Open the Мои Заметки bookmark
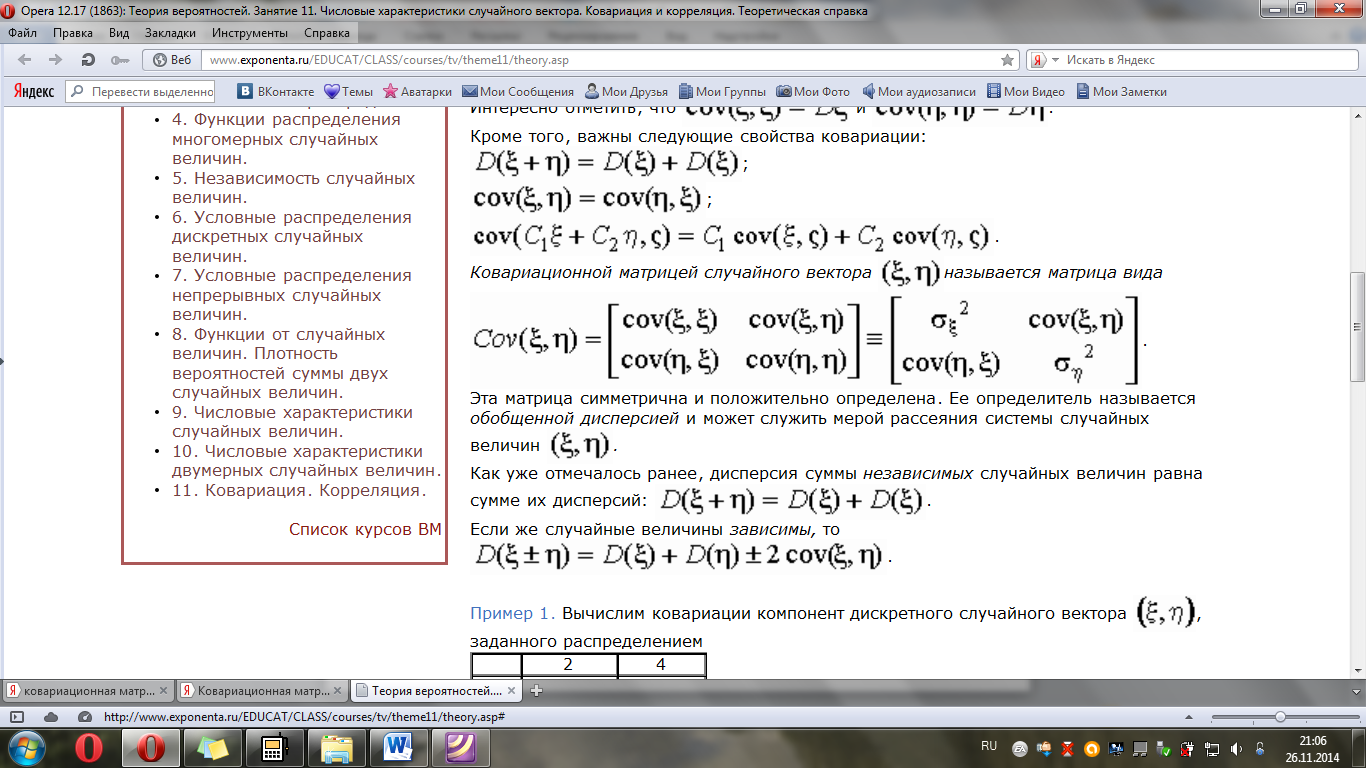The image size is (1366, 768). point(1121,92)
